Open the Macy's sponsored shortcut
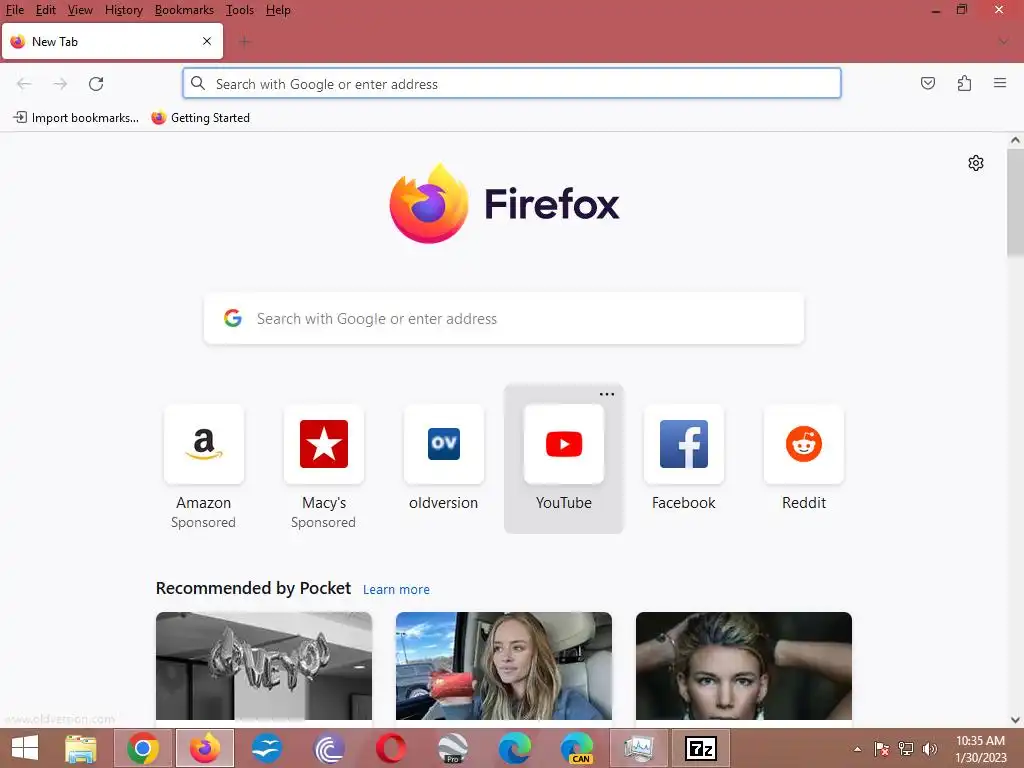The width and height of the screenshot is (1024, 768). 323,444
